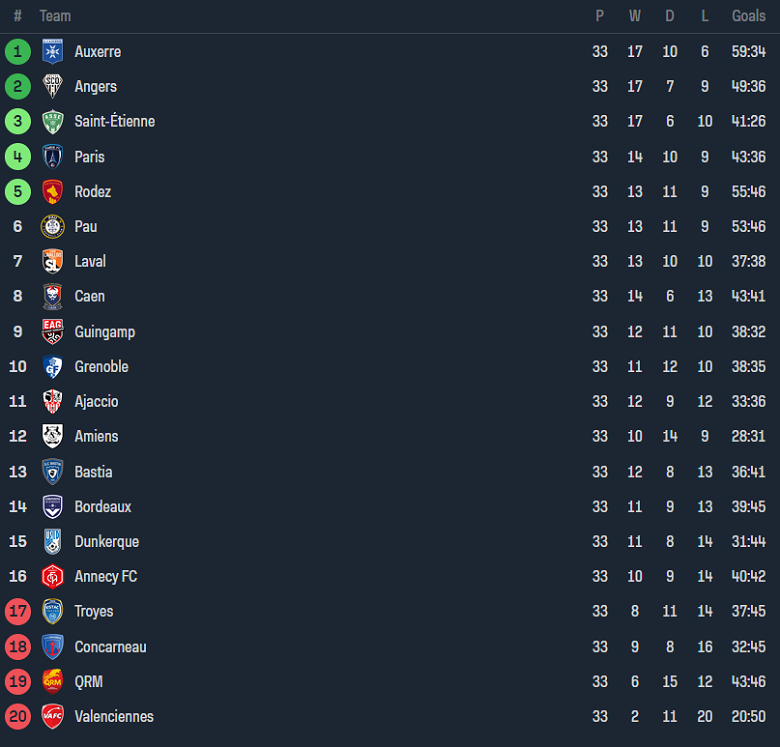
Task: Click the Auxerre club crest icon
Action: 52,52
